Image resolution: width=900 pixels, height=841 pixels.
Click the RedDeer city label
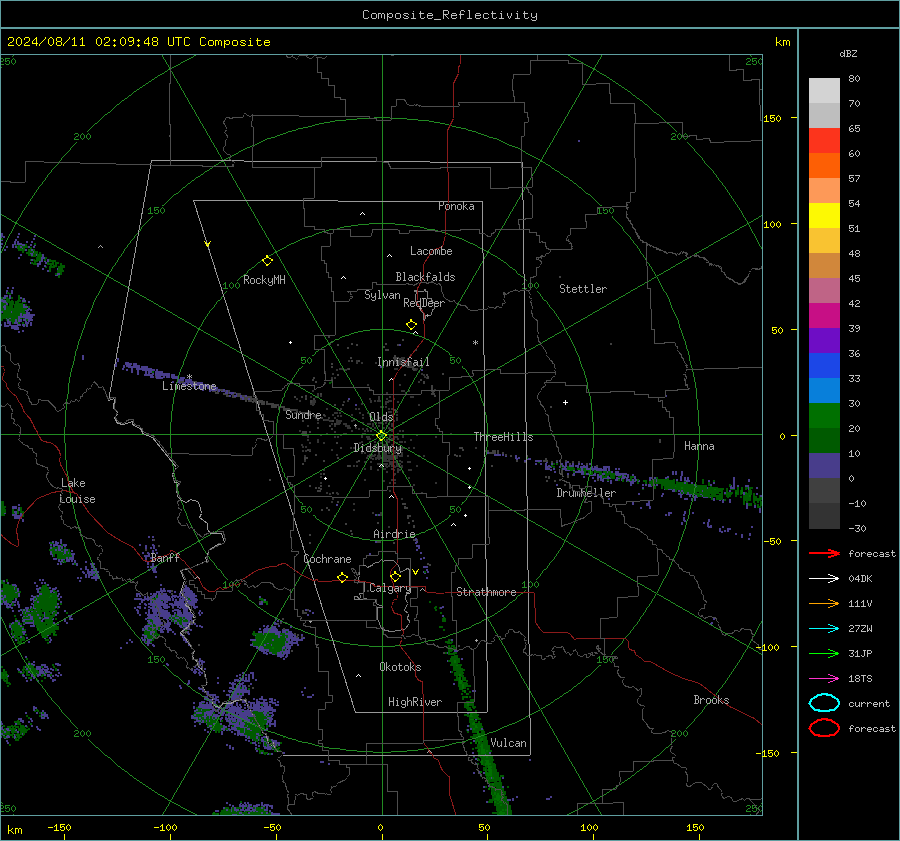click(424, 303)
